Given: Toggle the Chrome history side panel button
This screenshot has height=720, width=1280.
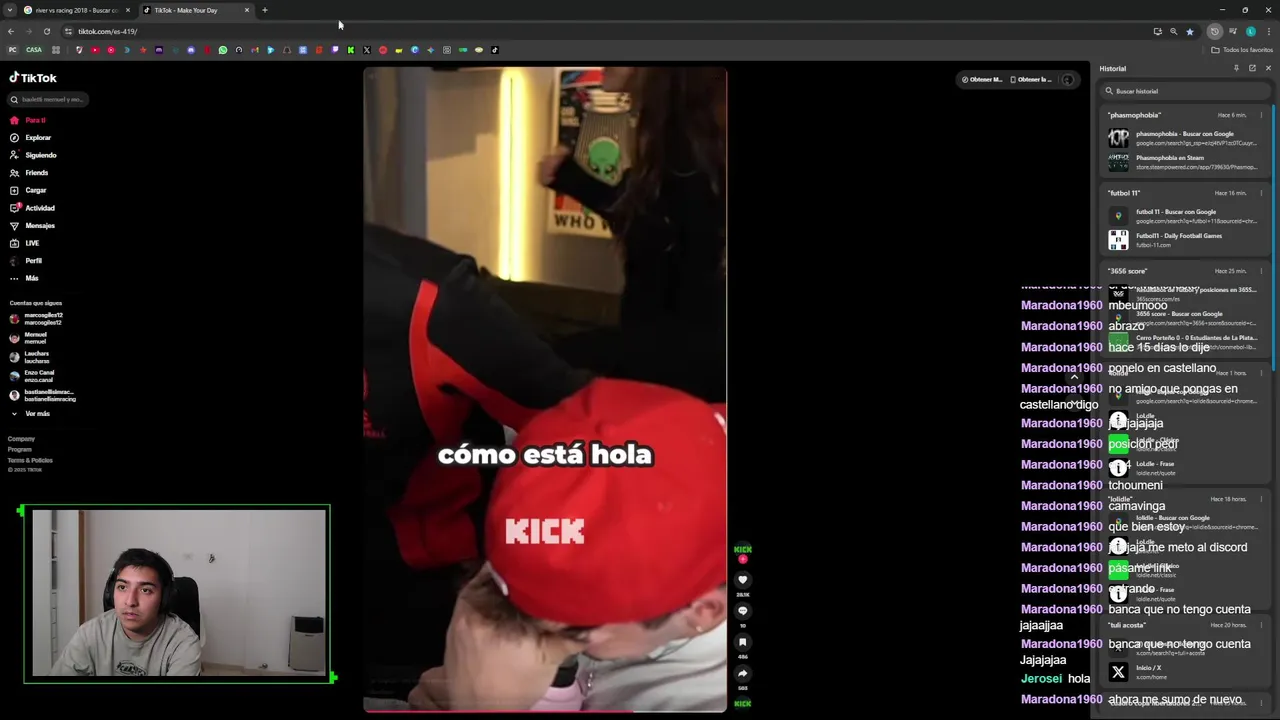Looking at the screenshot, I should [x=1214, y=31].
